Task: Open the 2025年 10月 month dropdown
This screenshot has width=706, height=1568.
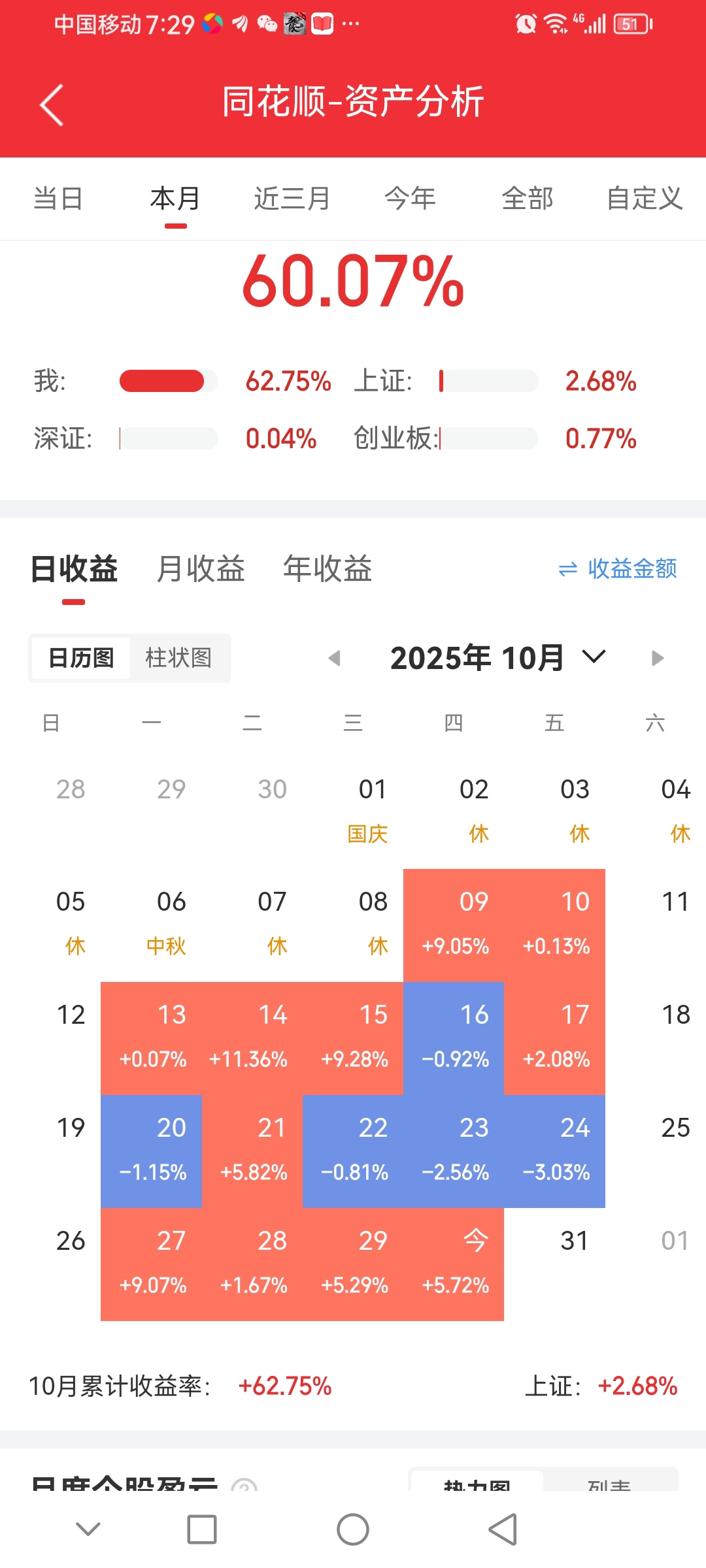Action: tap(498, 658)
